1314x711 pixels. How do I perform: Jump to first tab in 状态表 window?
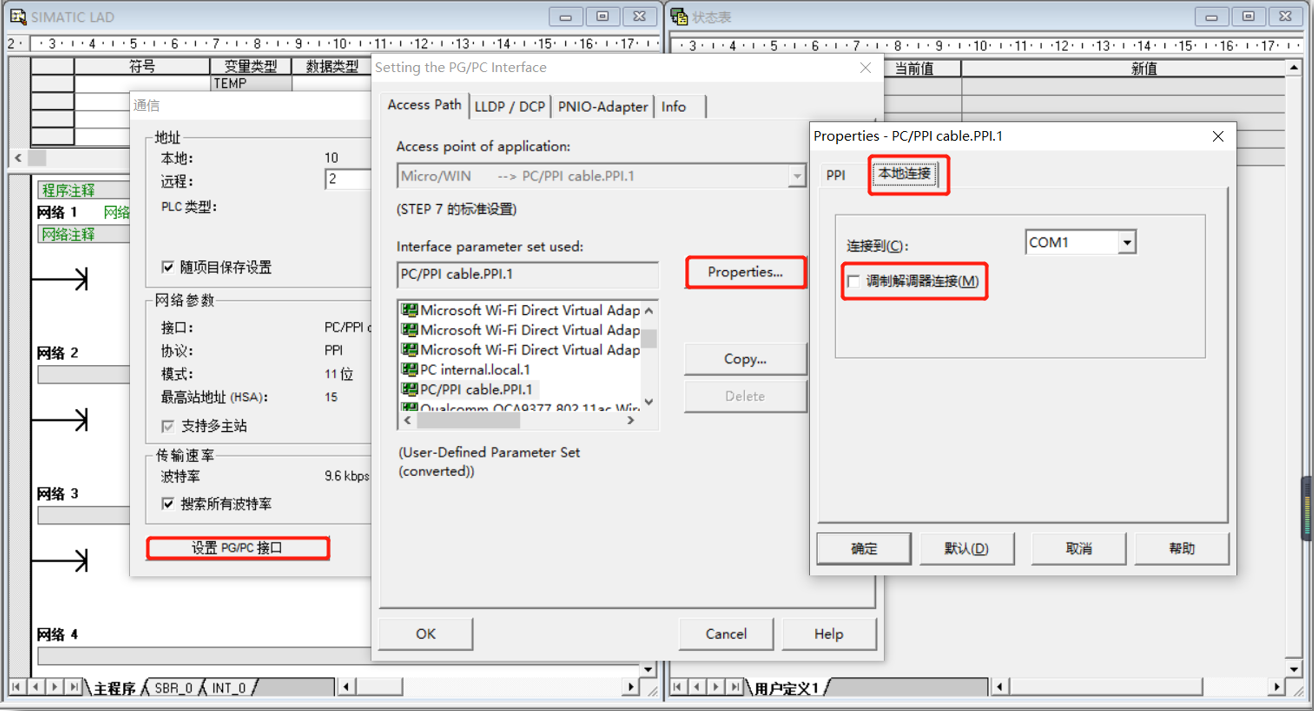click(679, 688)
